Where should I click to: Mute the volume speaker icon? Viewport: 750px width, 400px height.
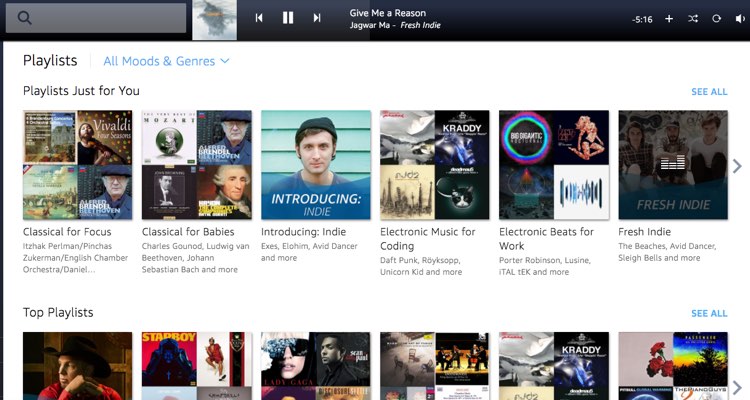[x=739, y=19]
